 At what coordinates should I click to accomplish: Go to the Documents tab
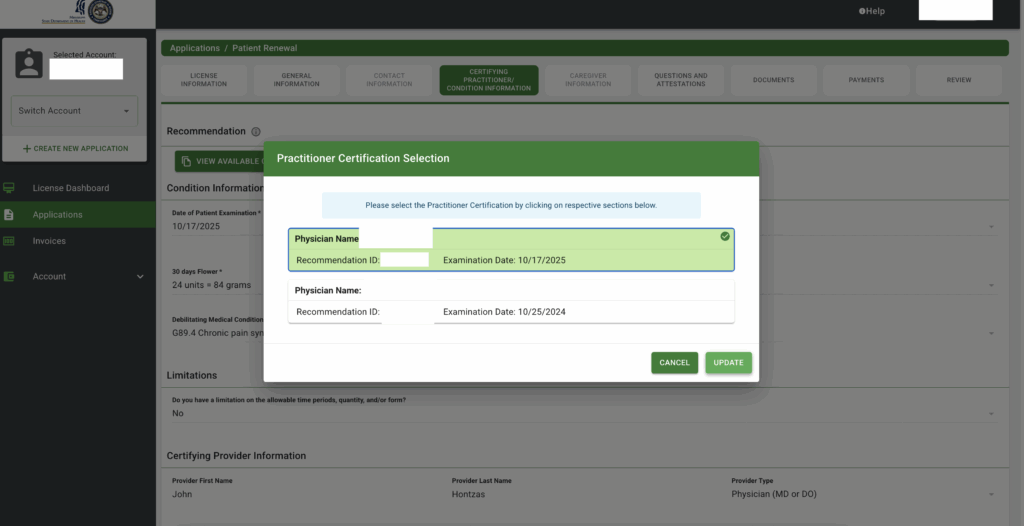(773, 80)
